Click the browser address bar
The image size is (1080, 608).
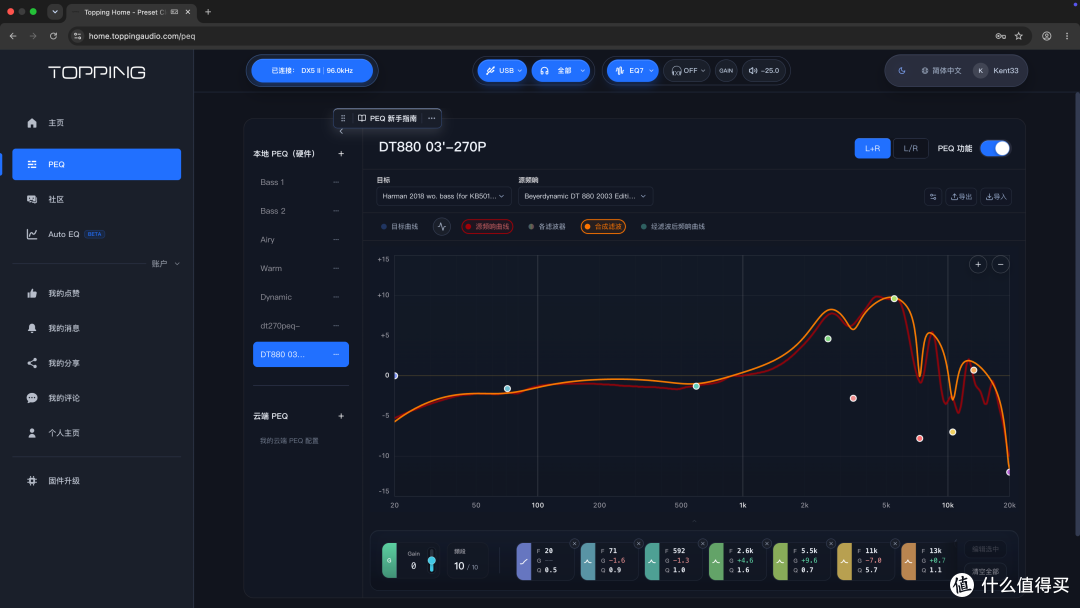[x=530, y=36]
